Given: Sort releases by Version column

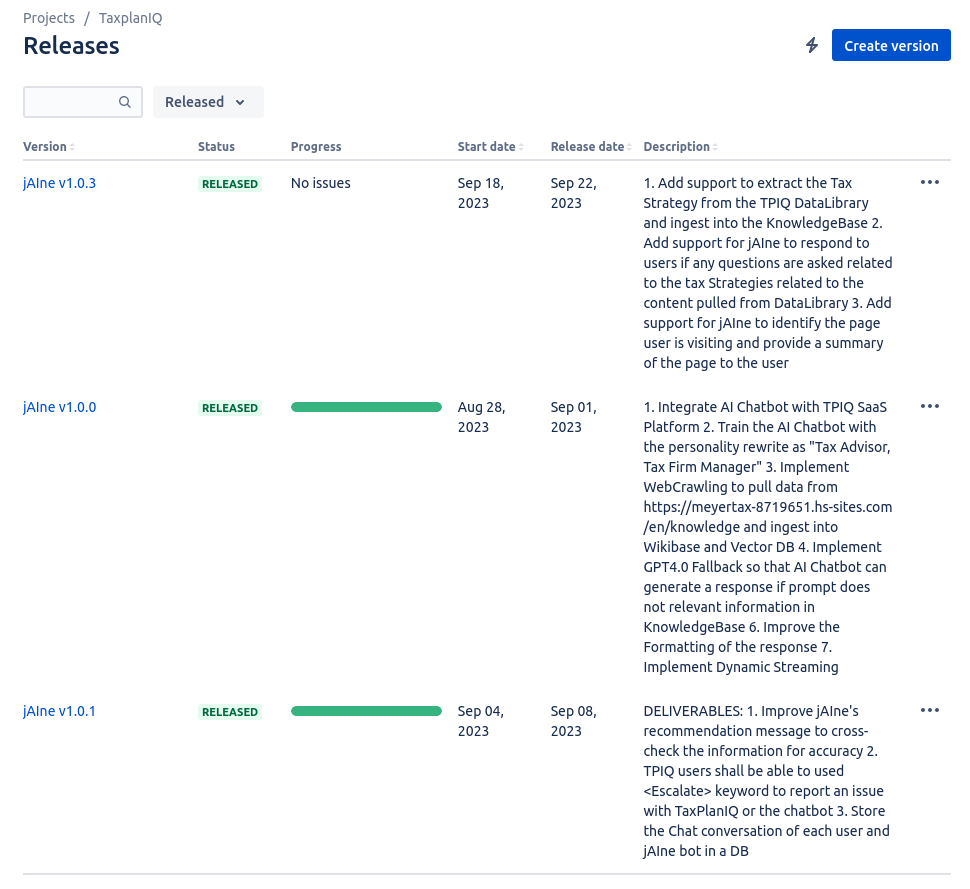Looking at the screenshot, I should 49,147.
